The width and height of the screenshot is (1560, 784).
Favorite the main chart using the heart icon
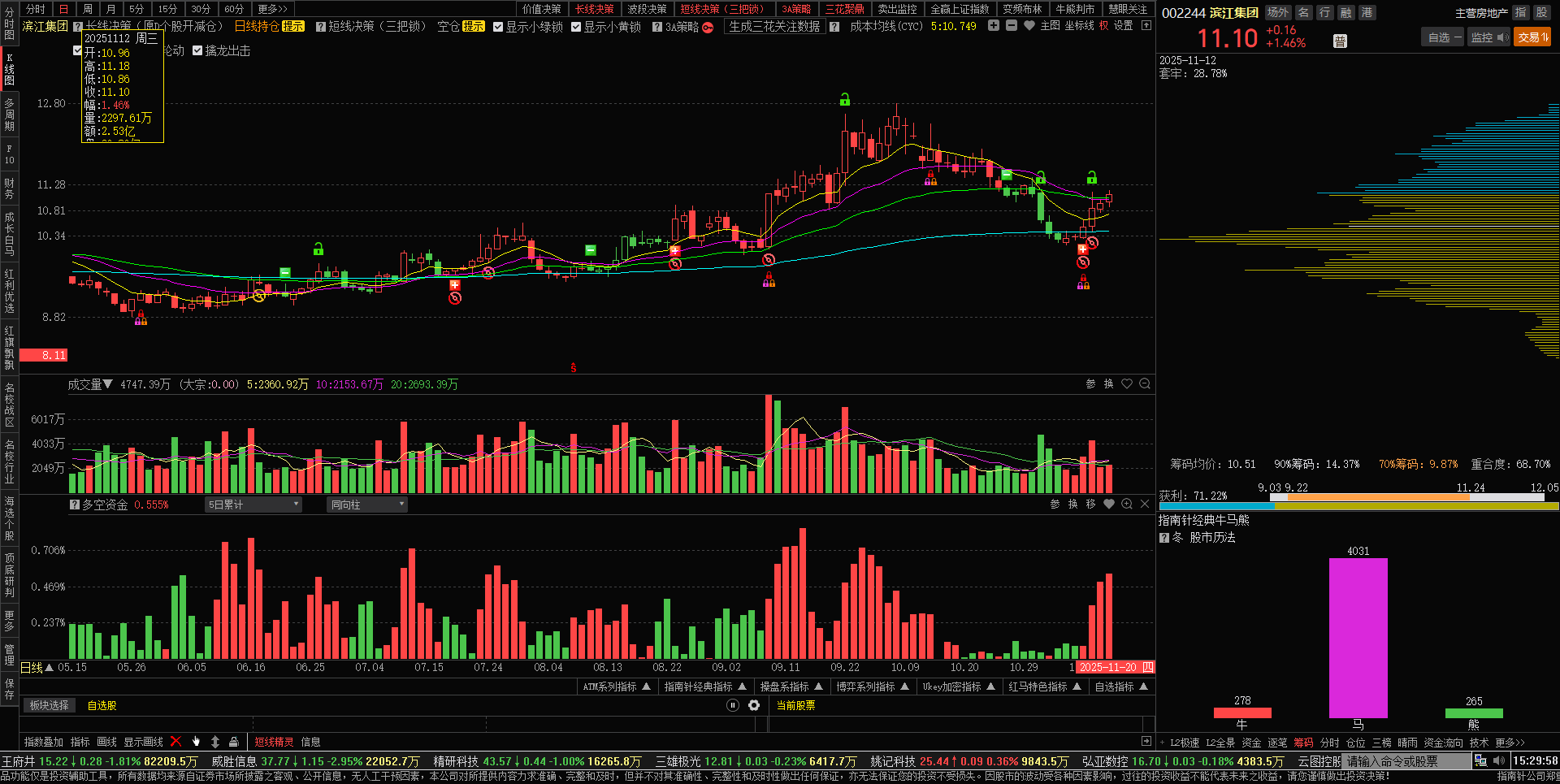tap(1029, 26)
